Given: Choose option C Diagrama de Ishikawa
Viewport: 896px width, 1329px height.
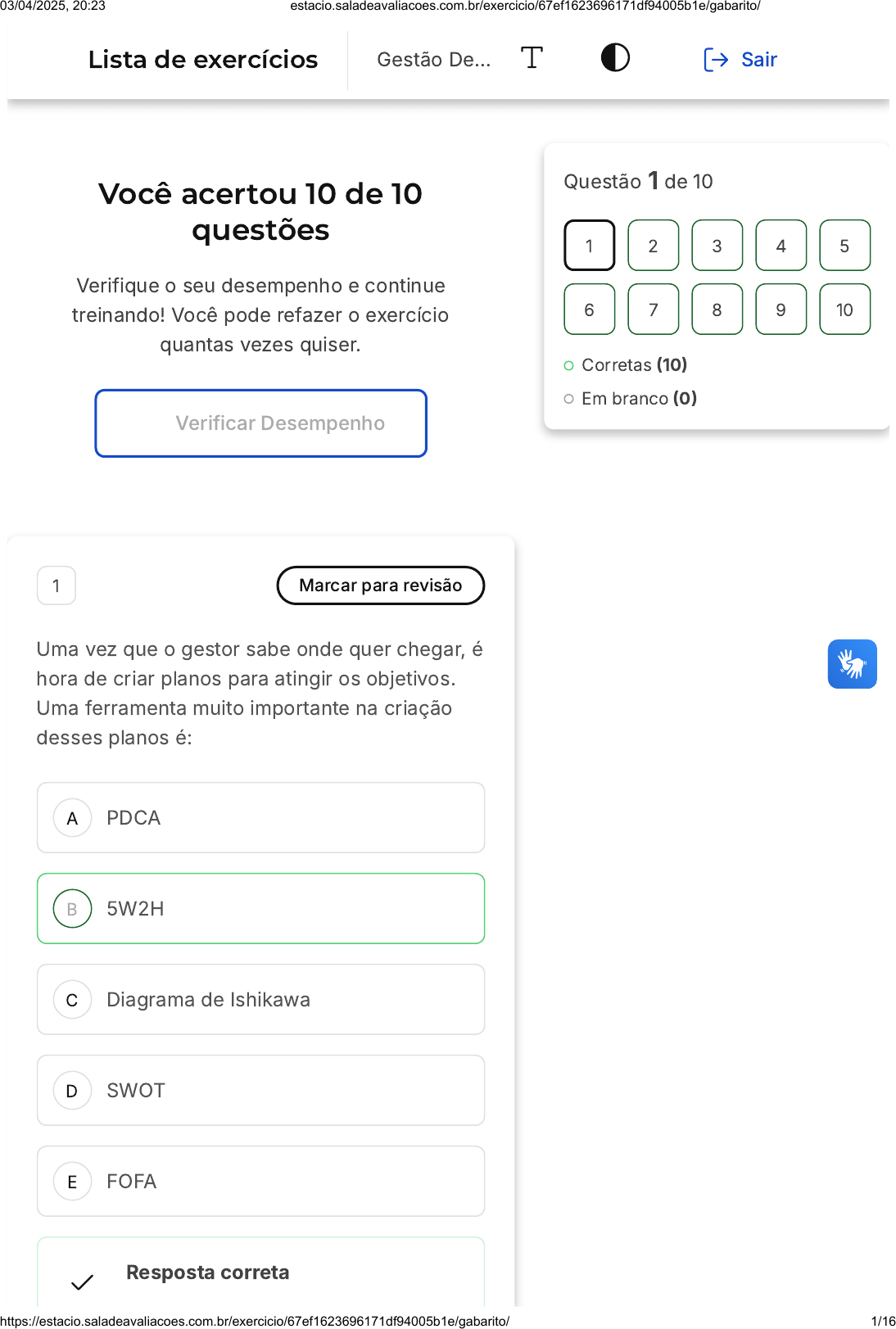Looking at the screenshot, I should click(x=260, y=1000).
